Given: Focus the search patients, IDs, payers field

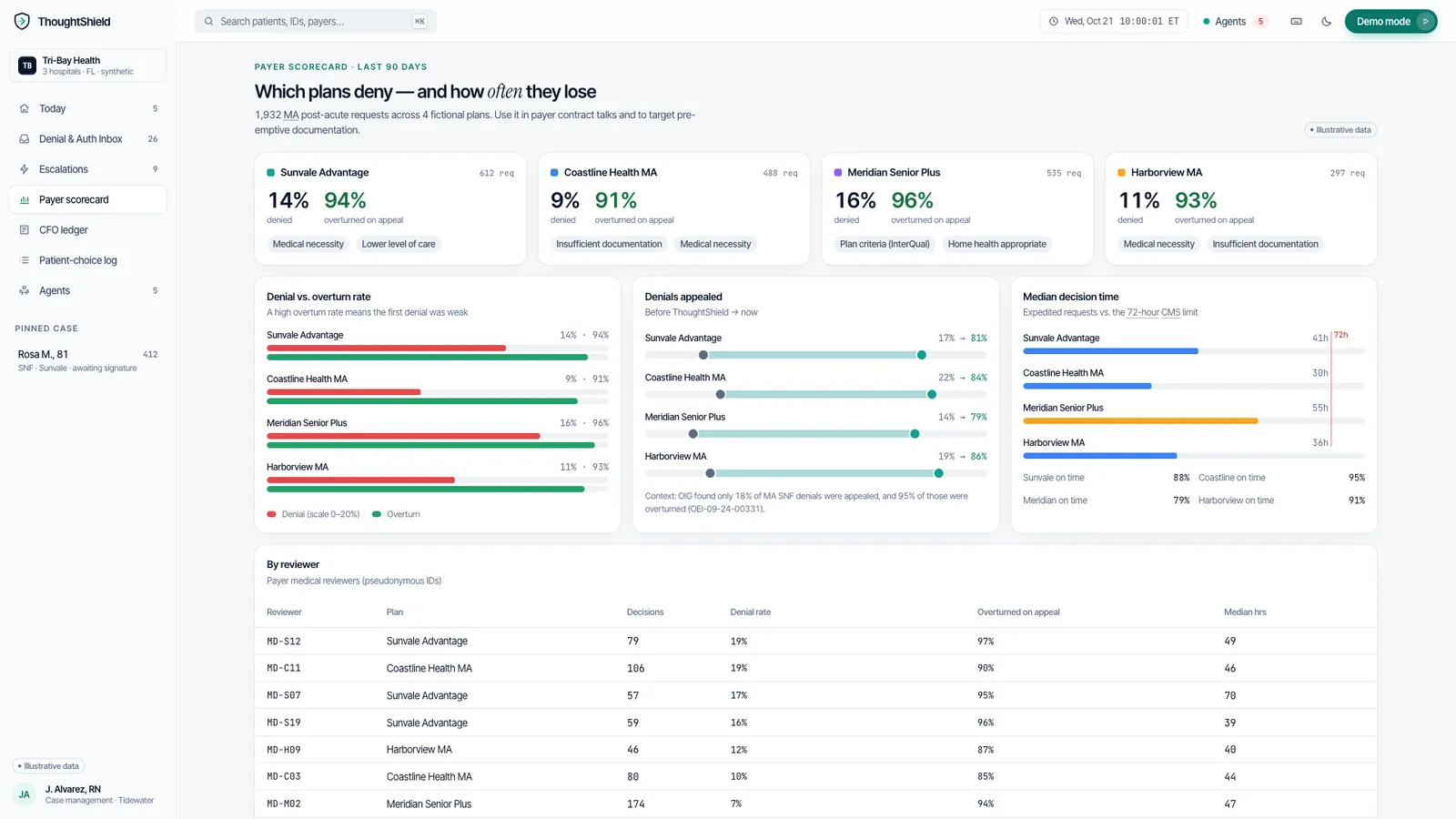Looking at the screenshot, I should pos(315,21).
